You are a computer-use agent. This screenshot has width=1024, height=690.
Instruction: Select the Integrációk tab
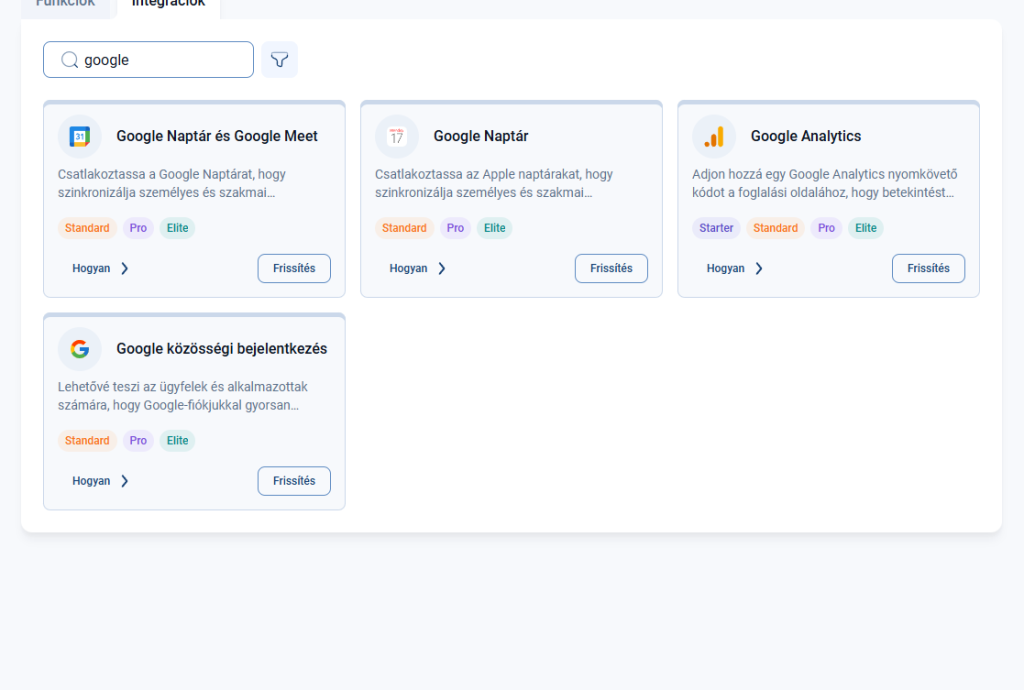[x=168, y=4]
